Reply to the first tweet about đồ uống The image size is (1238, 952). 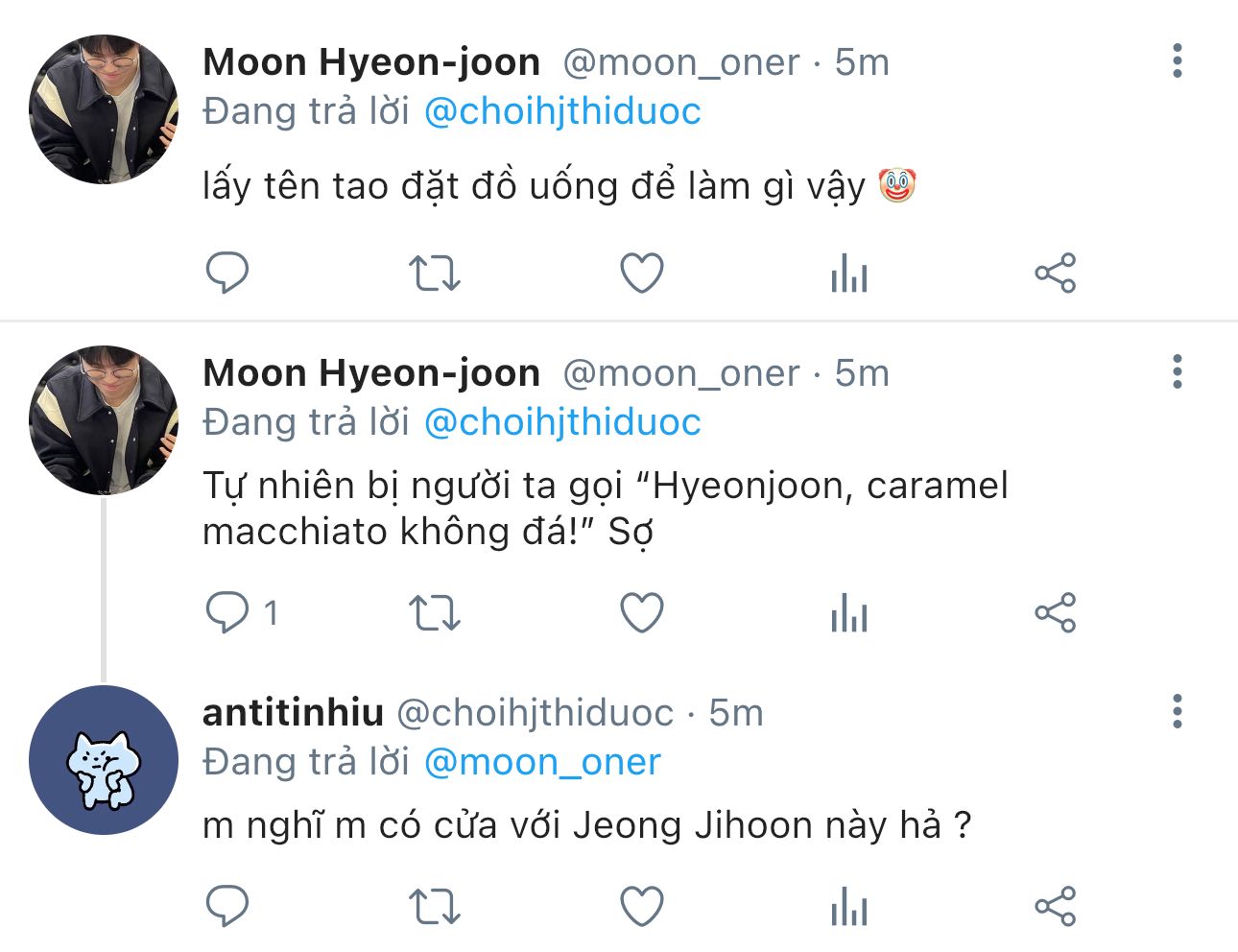(x=227, y=274)
